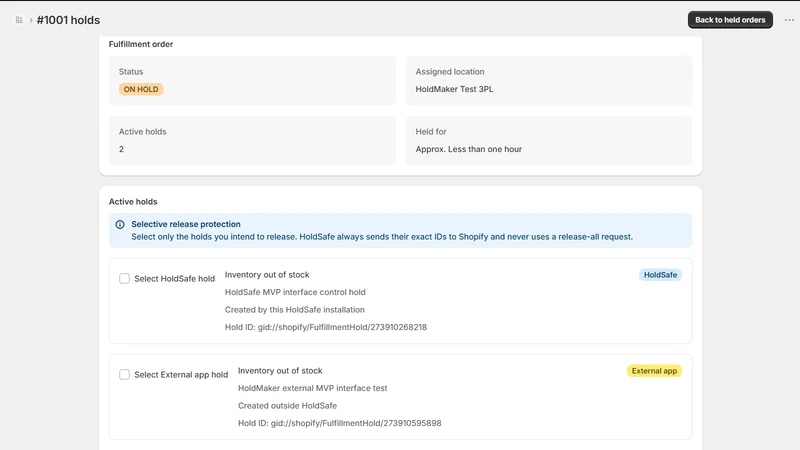
Task: Open the three-dot more actions menu
Action: [789, 20]
